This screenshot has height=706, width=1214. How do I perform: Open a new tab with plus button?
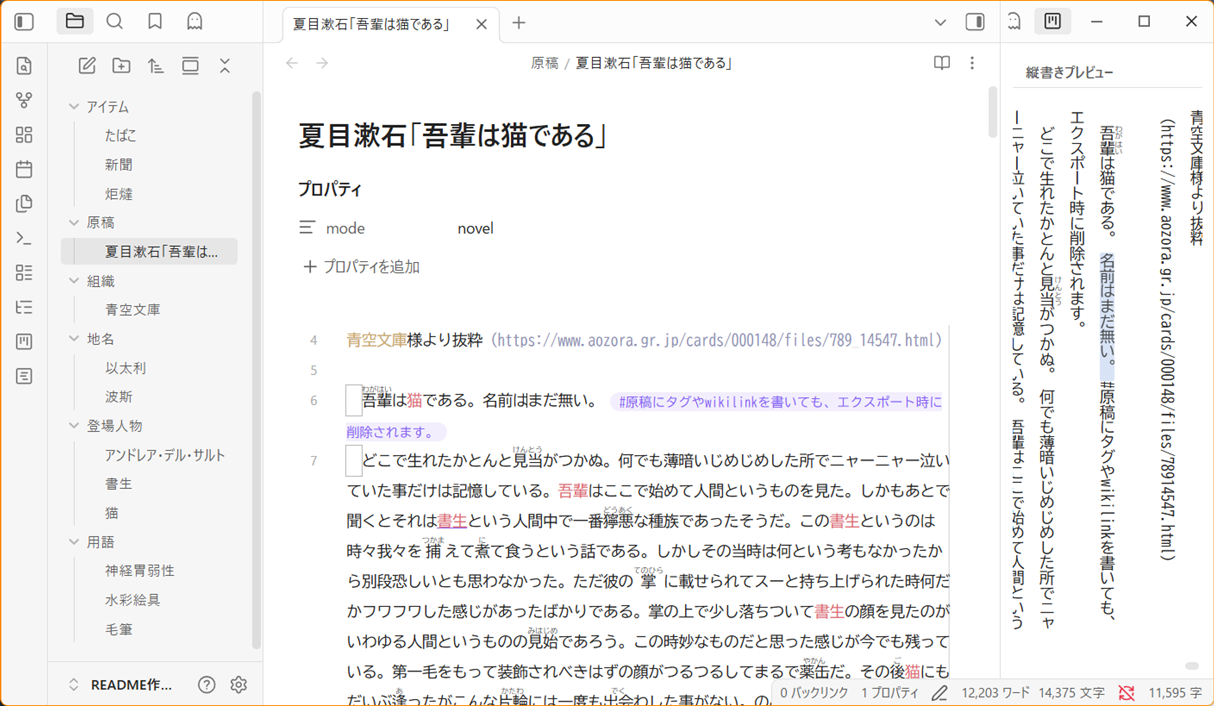[518, 22]
